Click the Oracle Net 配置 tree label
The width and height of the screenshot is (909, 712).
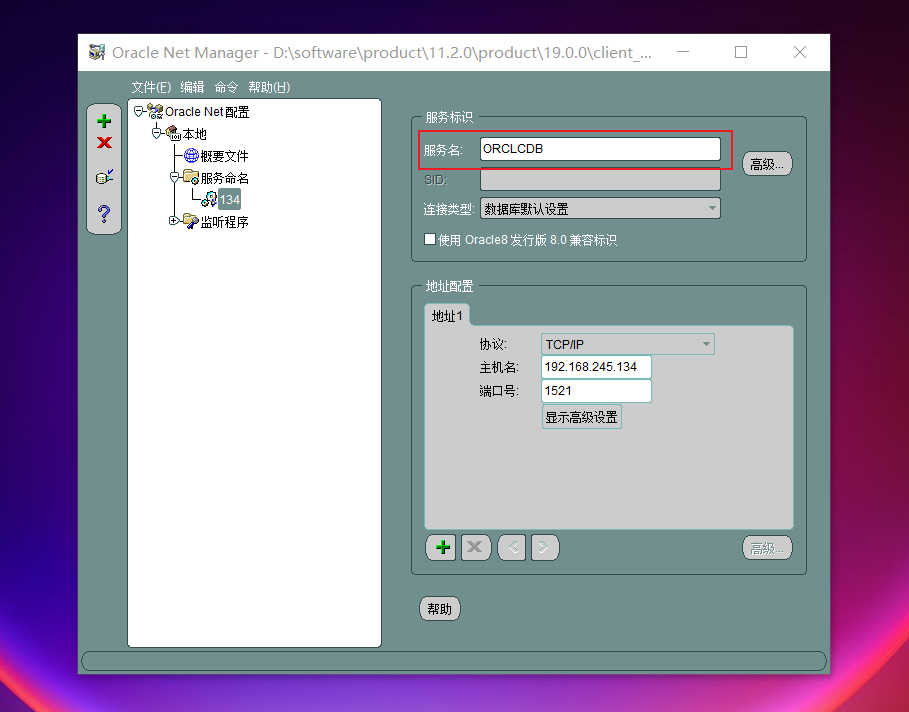tap(207, 111)
